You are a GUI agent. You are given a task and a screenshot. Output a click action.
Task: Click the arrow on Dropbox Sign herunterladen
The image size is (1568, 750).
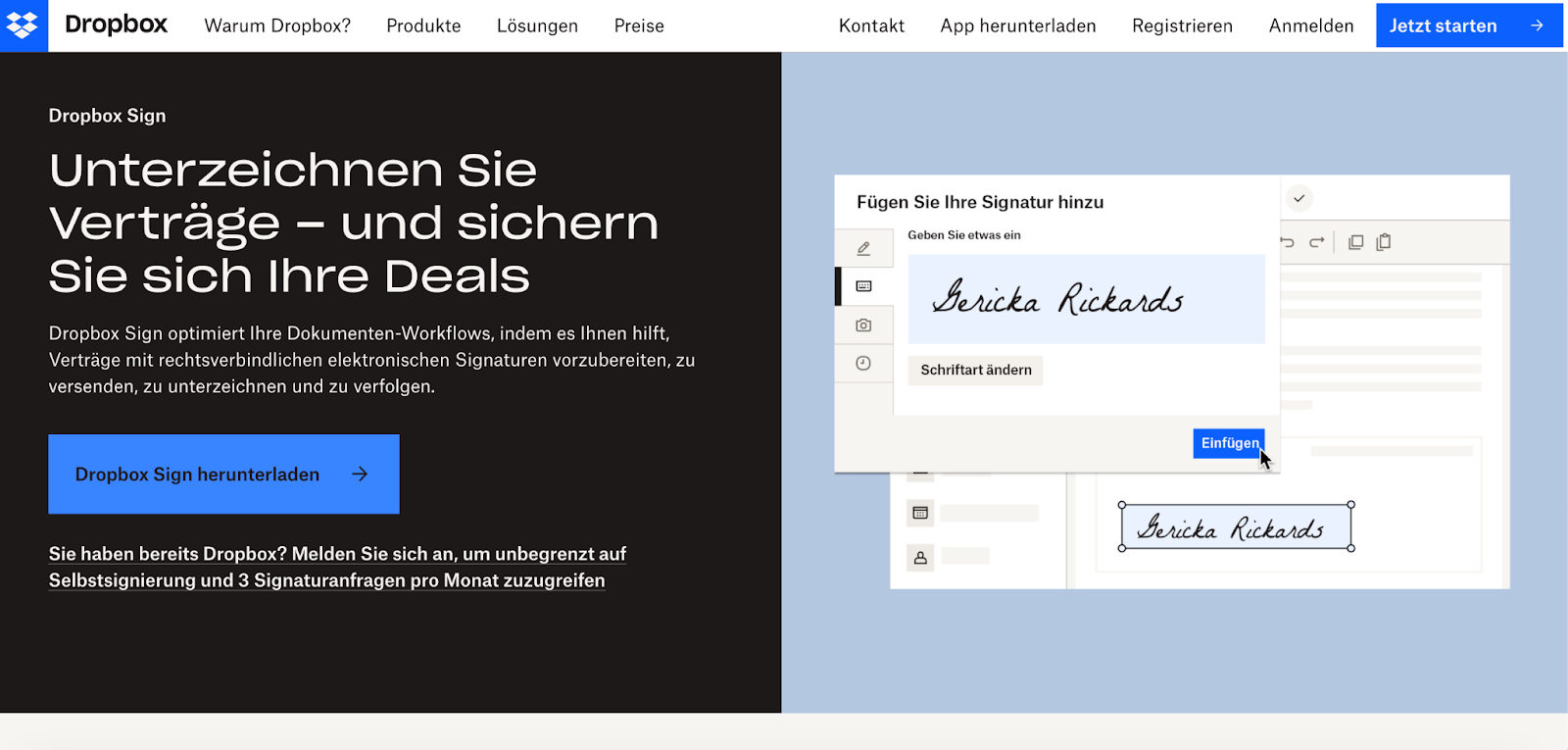360,475
